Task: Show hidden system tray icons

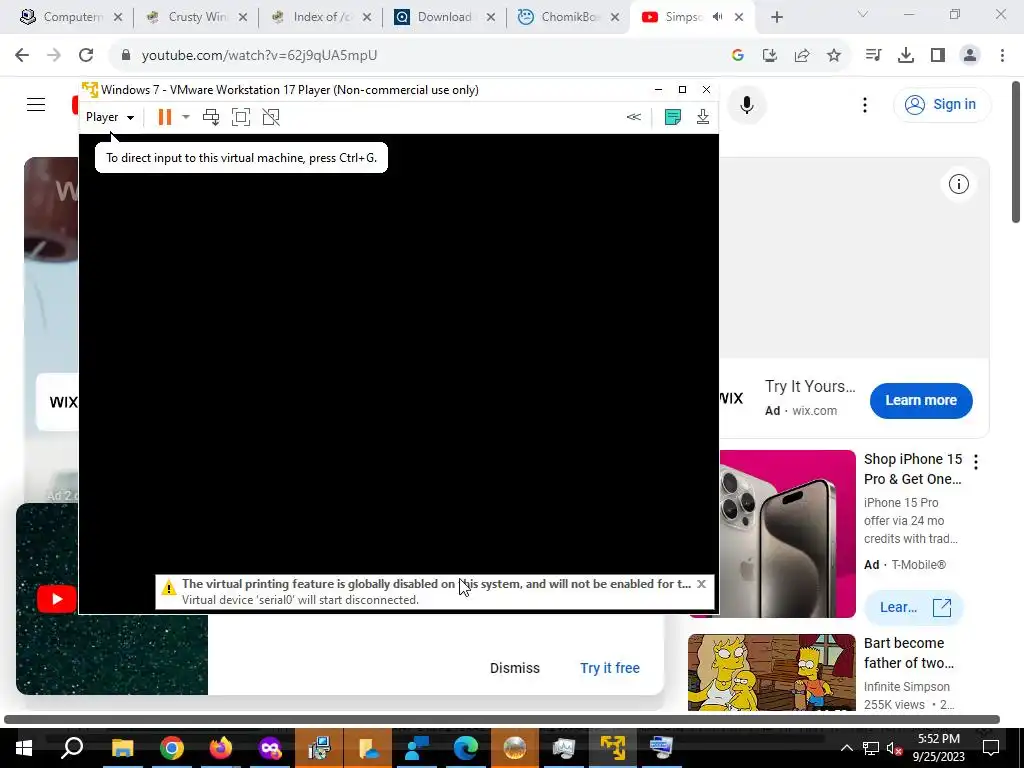Action: [846, 748]
